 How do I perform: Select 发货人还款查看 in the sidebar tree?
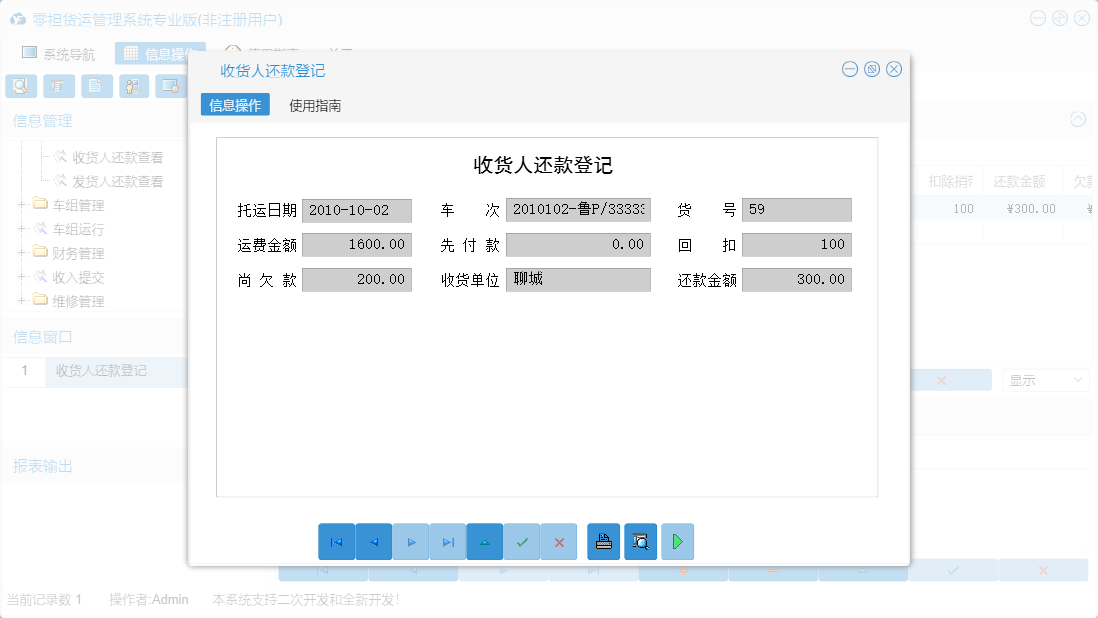(115, 181)
